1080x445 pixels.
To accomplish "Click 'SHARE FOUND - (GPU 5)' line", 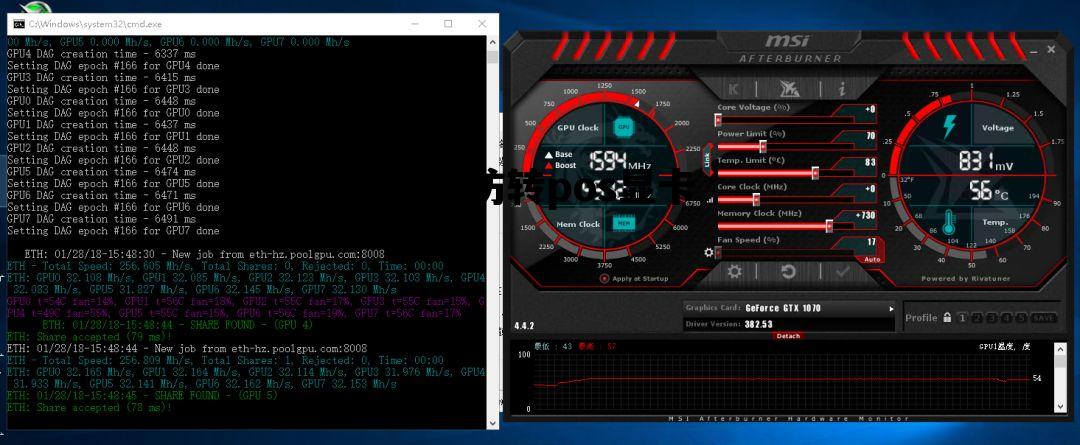I will [143, 395].
